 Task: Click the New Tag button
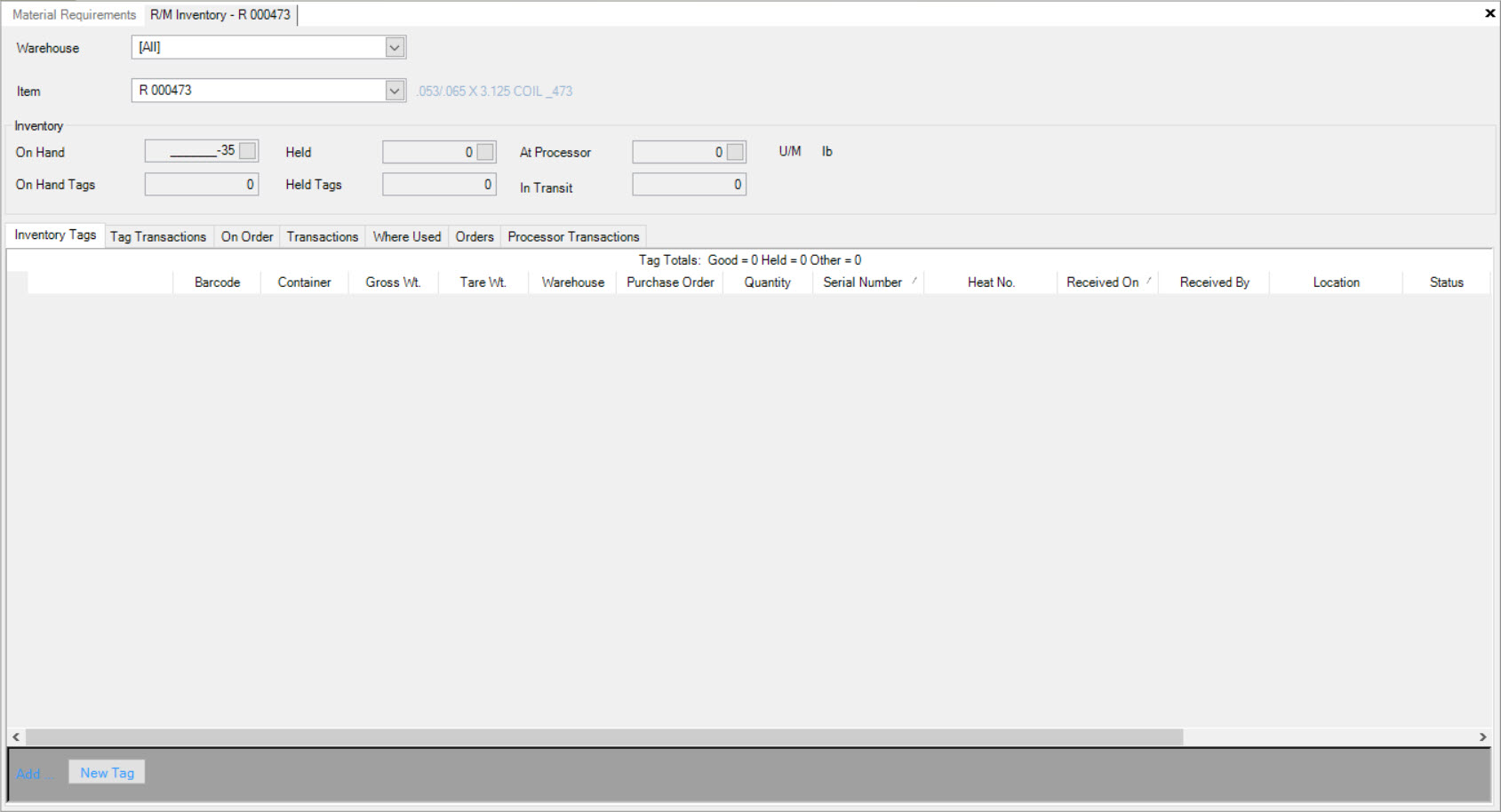tap(107, 773)
